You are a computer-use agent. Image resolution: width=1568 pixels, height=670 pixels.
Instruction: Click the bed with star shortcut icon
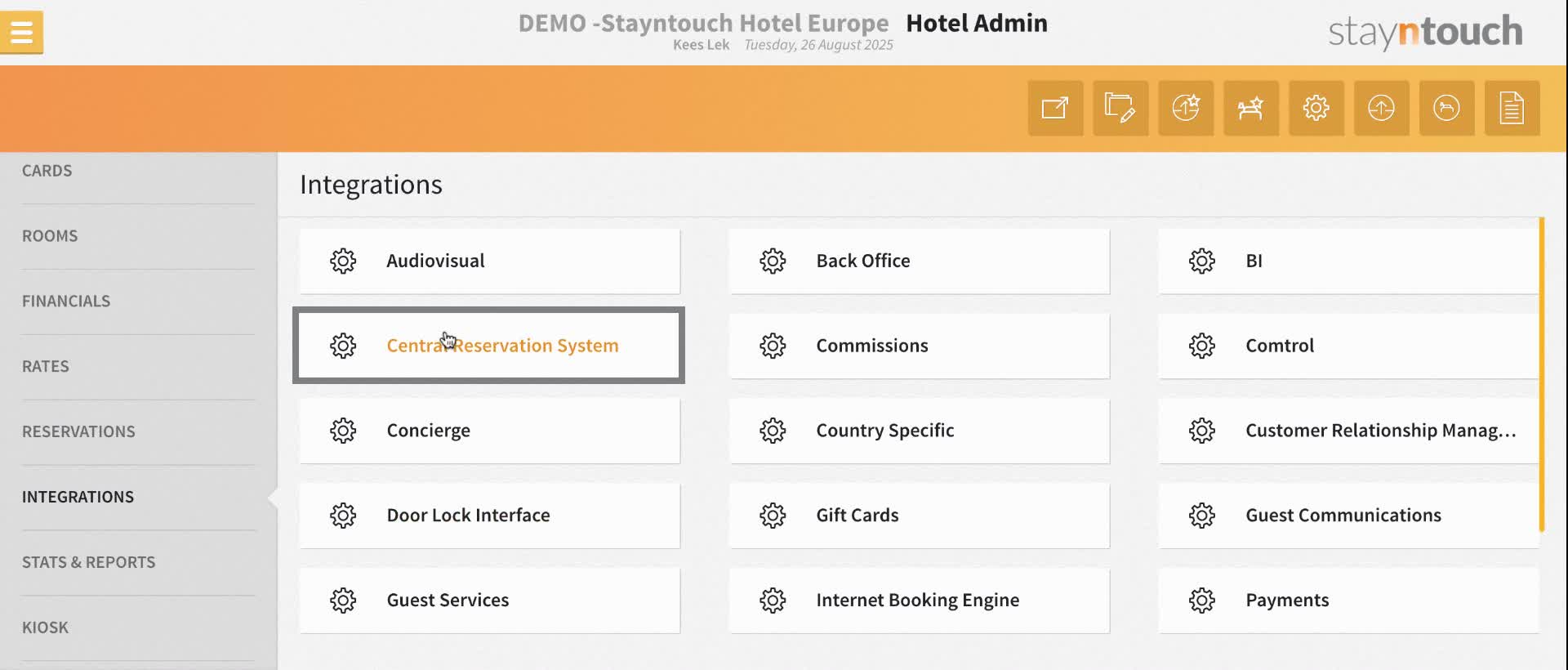click(1251, 108)
